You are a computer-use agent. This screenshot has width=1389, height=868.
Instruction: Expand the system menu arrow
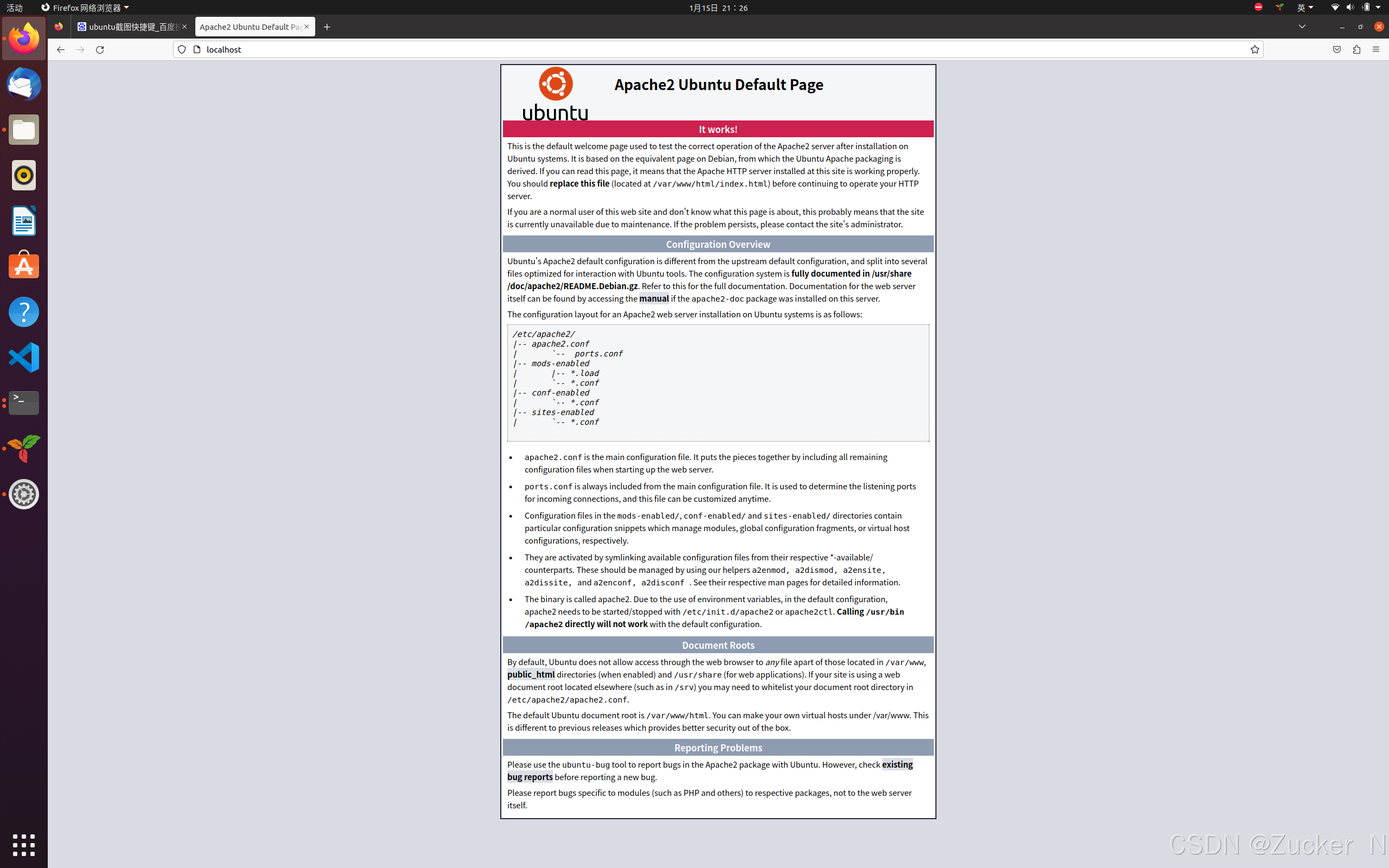(1378, 8)
